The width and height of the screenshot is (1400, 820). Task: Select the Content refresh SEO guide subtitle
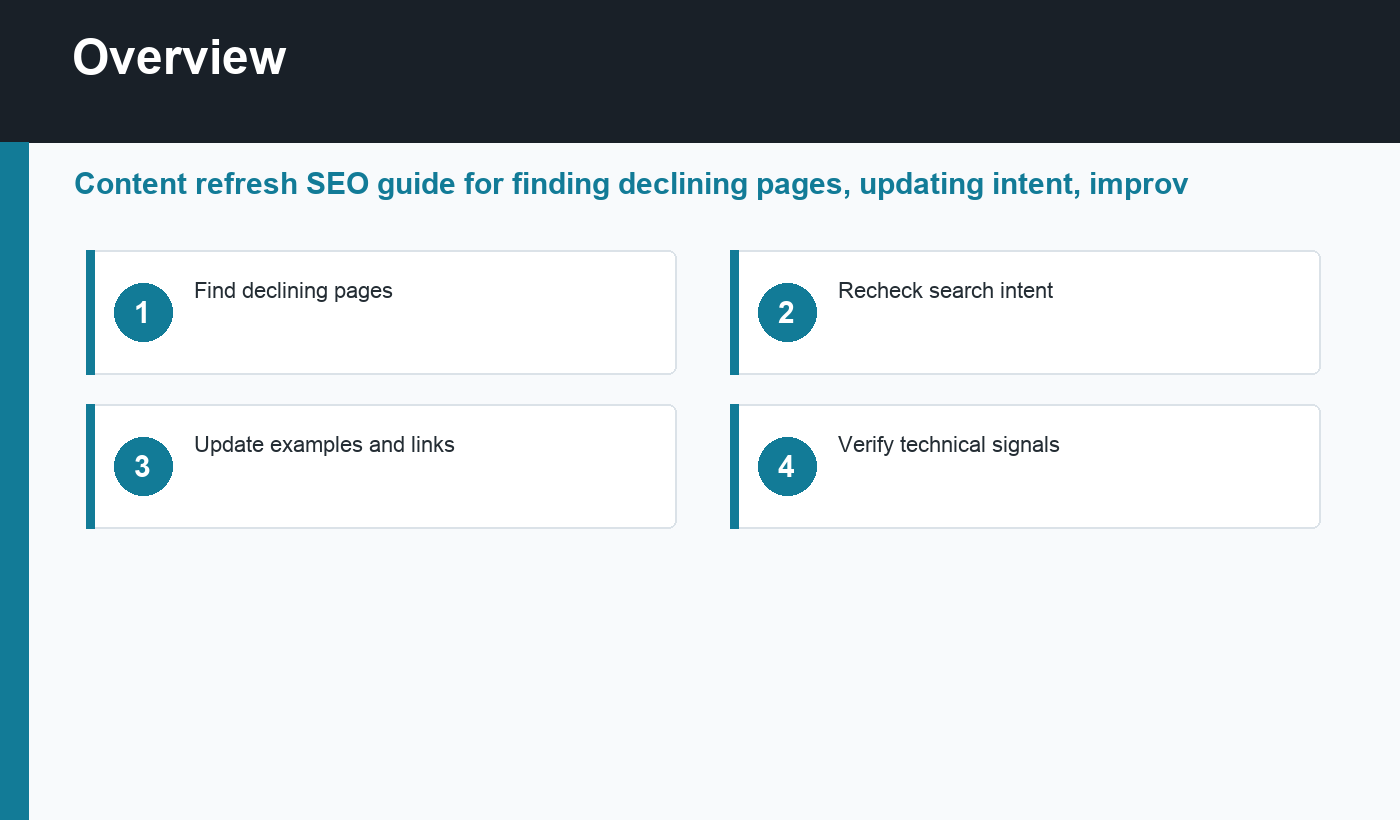631,184
